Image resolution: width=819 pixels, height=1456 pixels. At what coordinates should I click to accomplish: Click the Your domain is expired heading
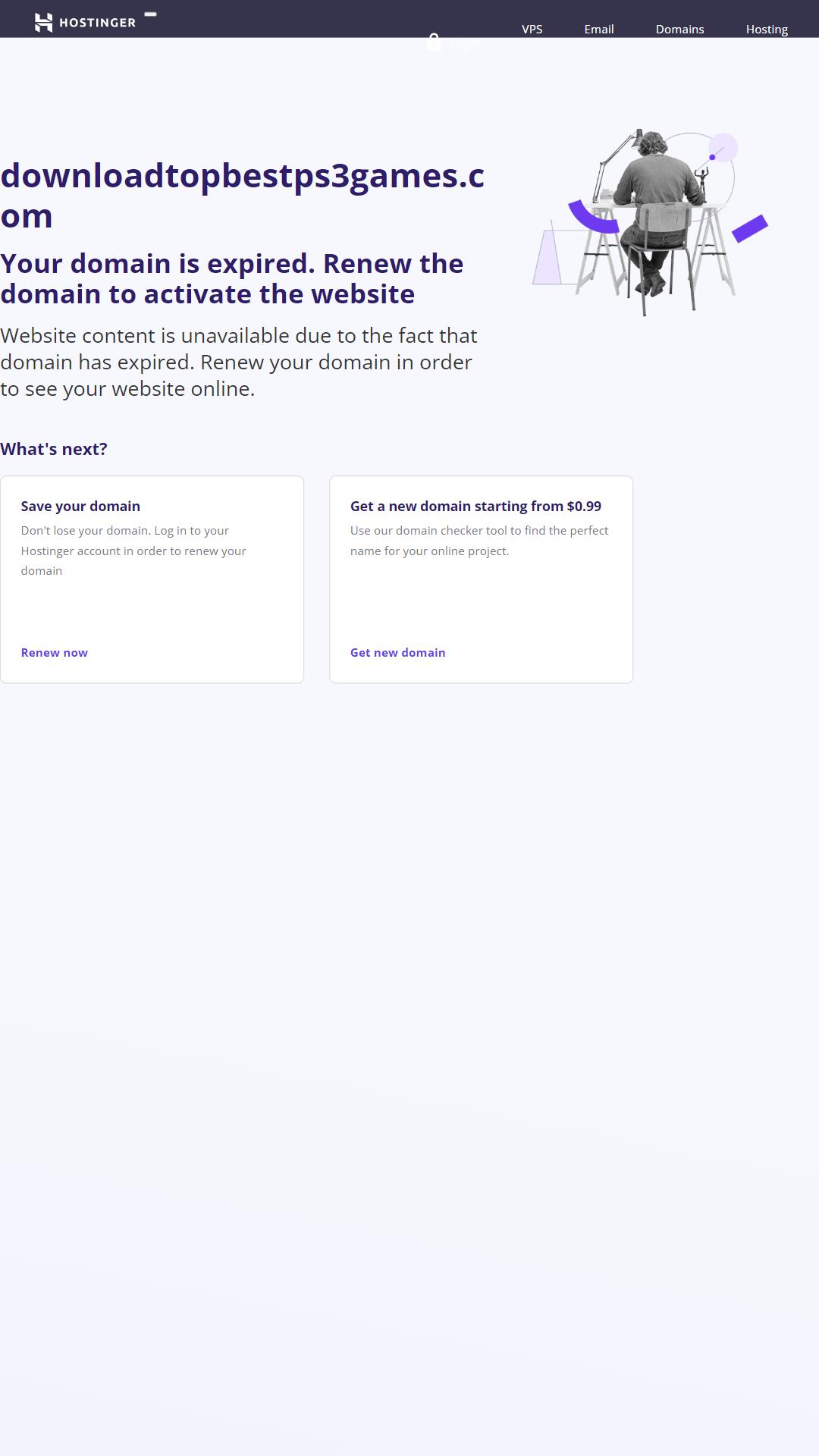pos(231,278)
